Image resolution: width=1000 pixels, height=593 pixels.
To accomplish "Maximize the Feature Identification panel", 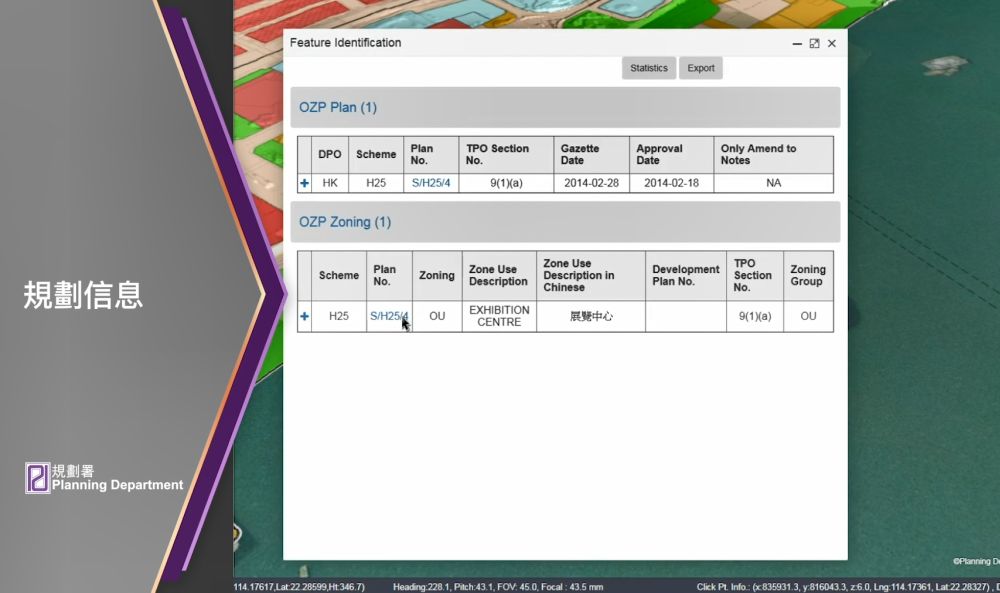I will click(814, 44).
